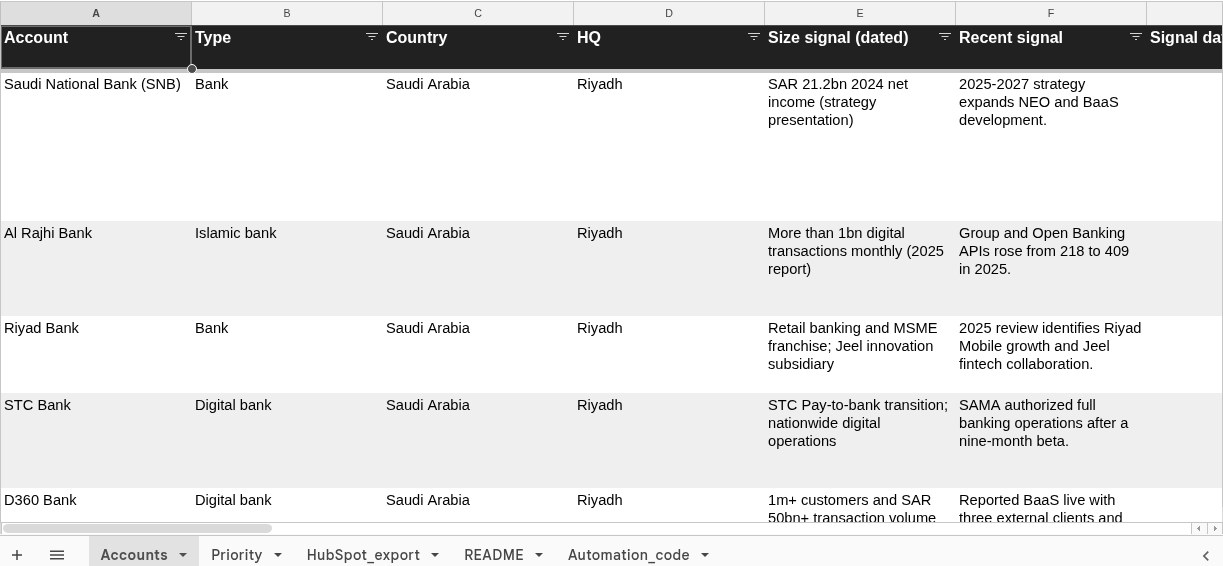Open filter menu for Type column
The image size is (1223, 566).
[x=372, y=36]
